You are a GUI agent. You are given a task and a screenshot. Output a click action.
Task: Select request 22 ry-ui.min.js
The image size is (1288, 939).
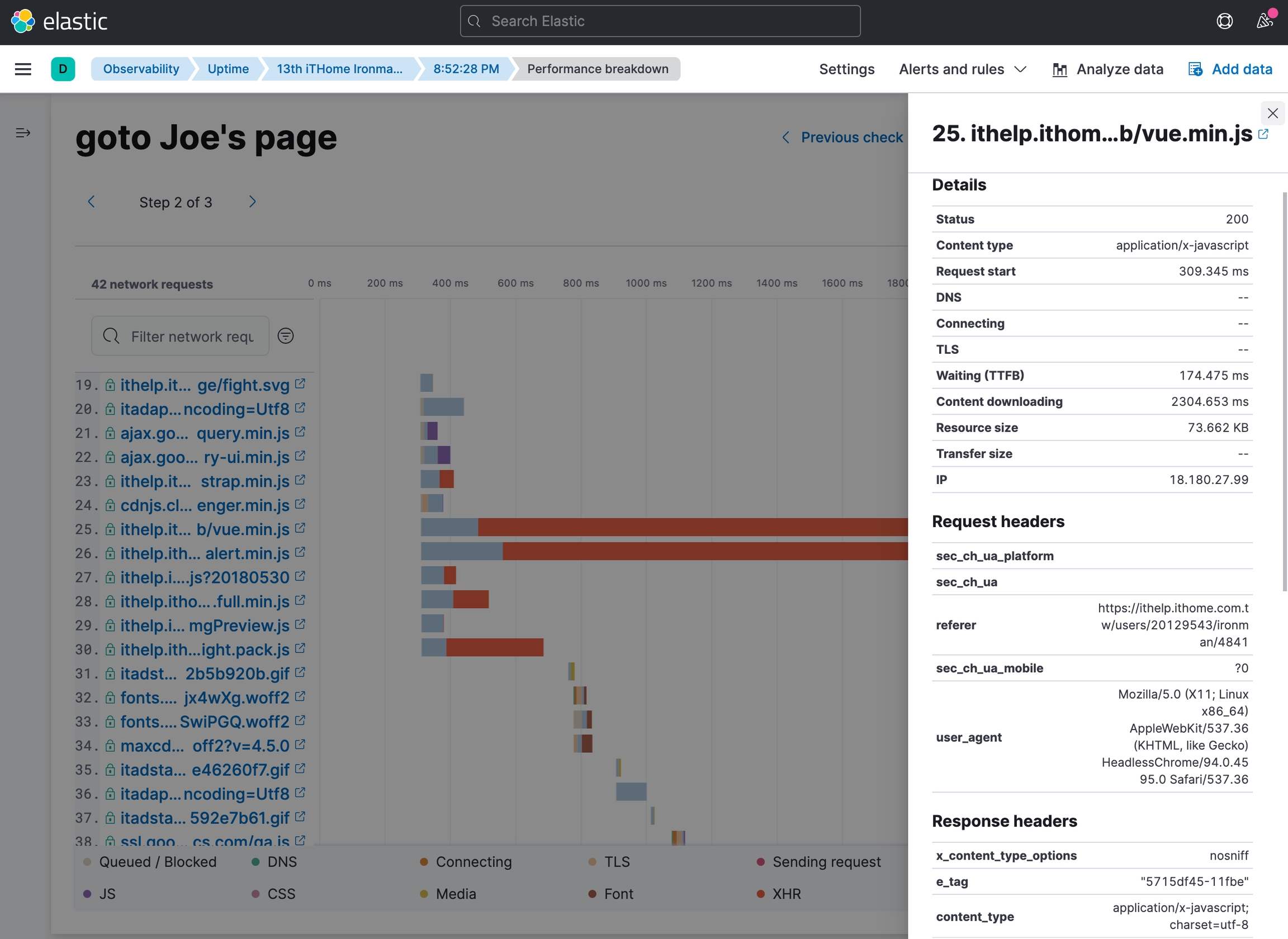[205, 457]
